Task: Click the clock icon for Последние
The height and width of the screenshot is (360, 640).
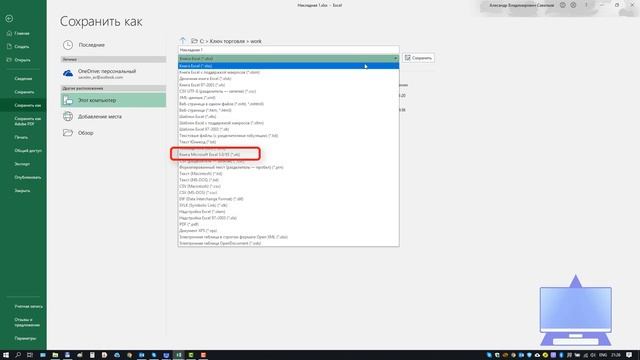Action: (x=68, y=45)
